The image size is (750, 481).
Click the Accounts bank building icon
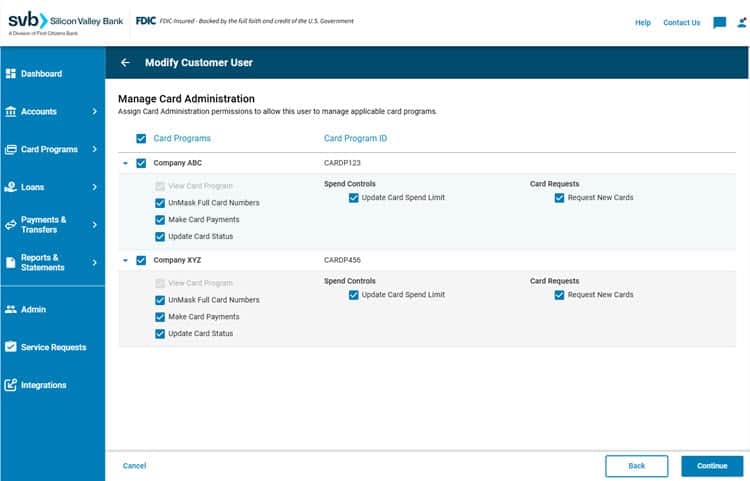[11, 111]
